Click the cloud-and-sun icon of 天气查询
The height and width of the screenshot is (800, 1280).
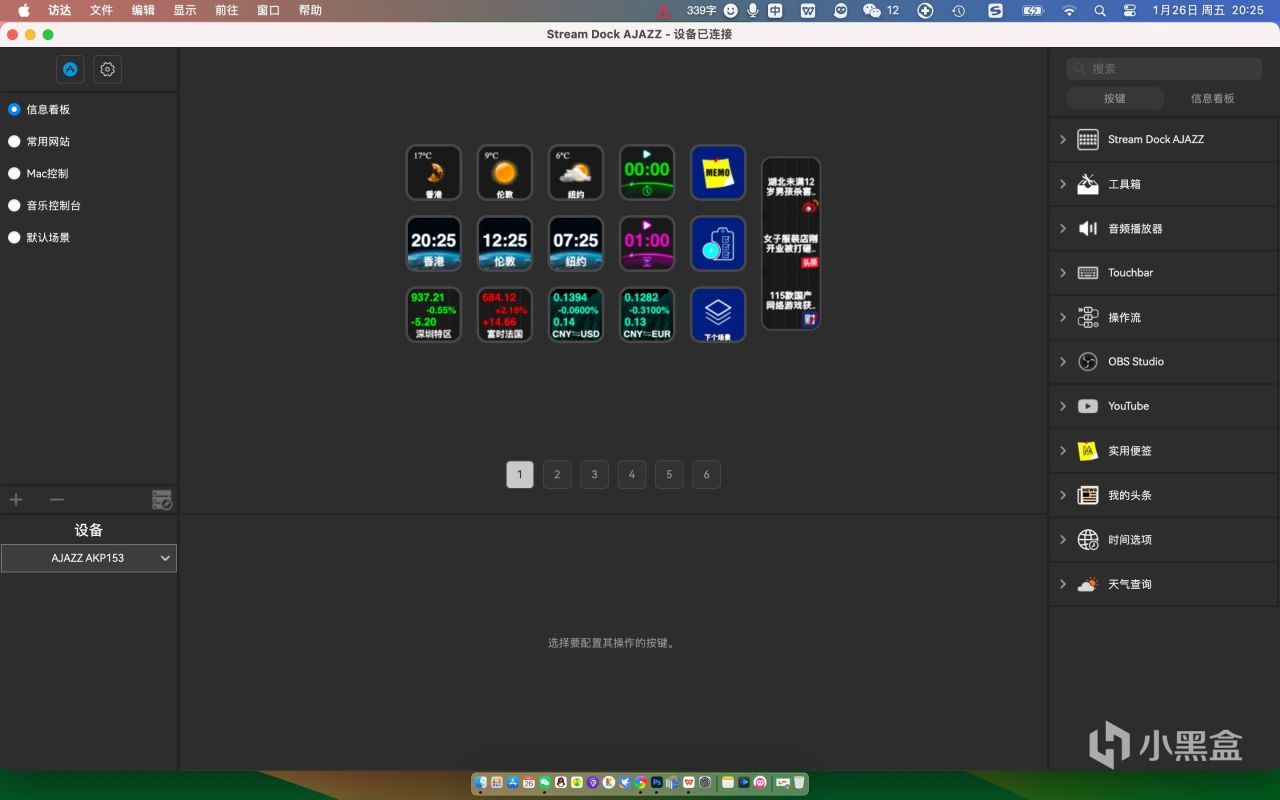point(1088,584)
